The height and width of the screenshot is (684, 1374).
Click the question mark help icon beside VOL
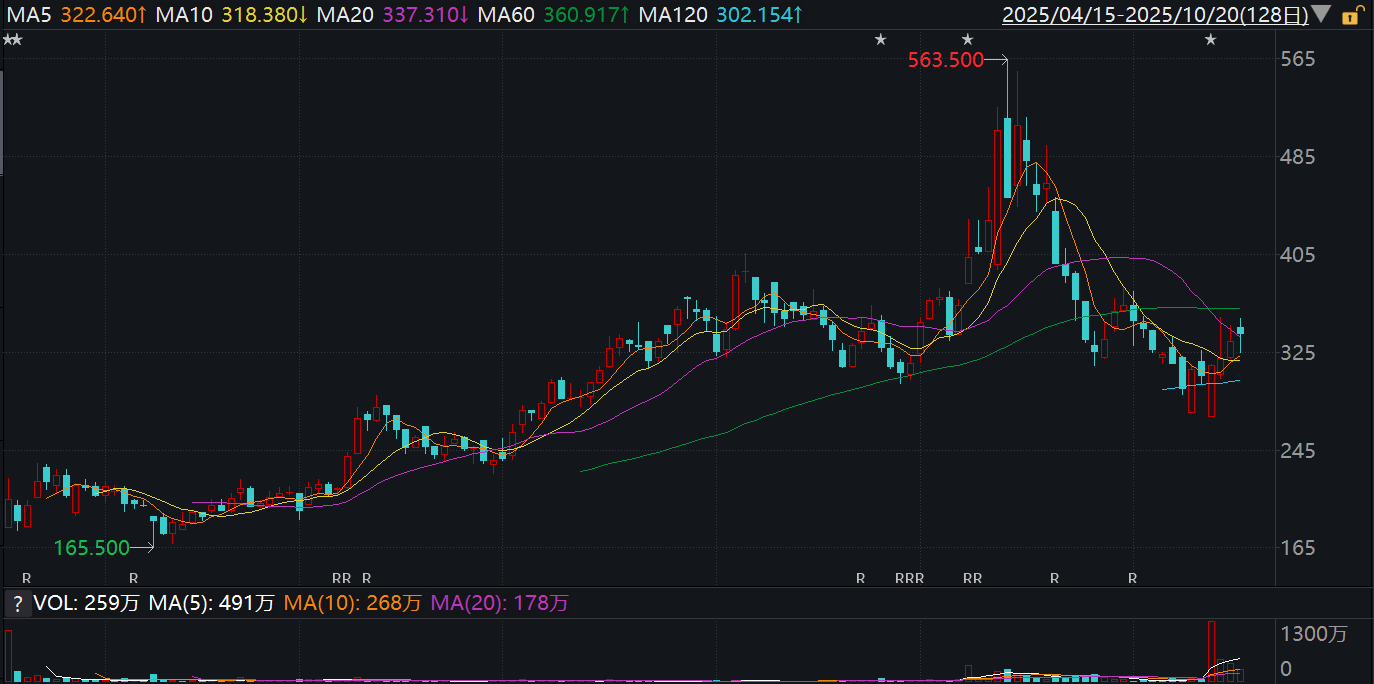click(16, 603)
